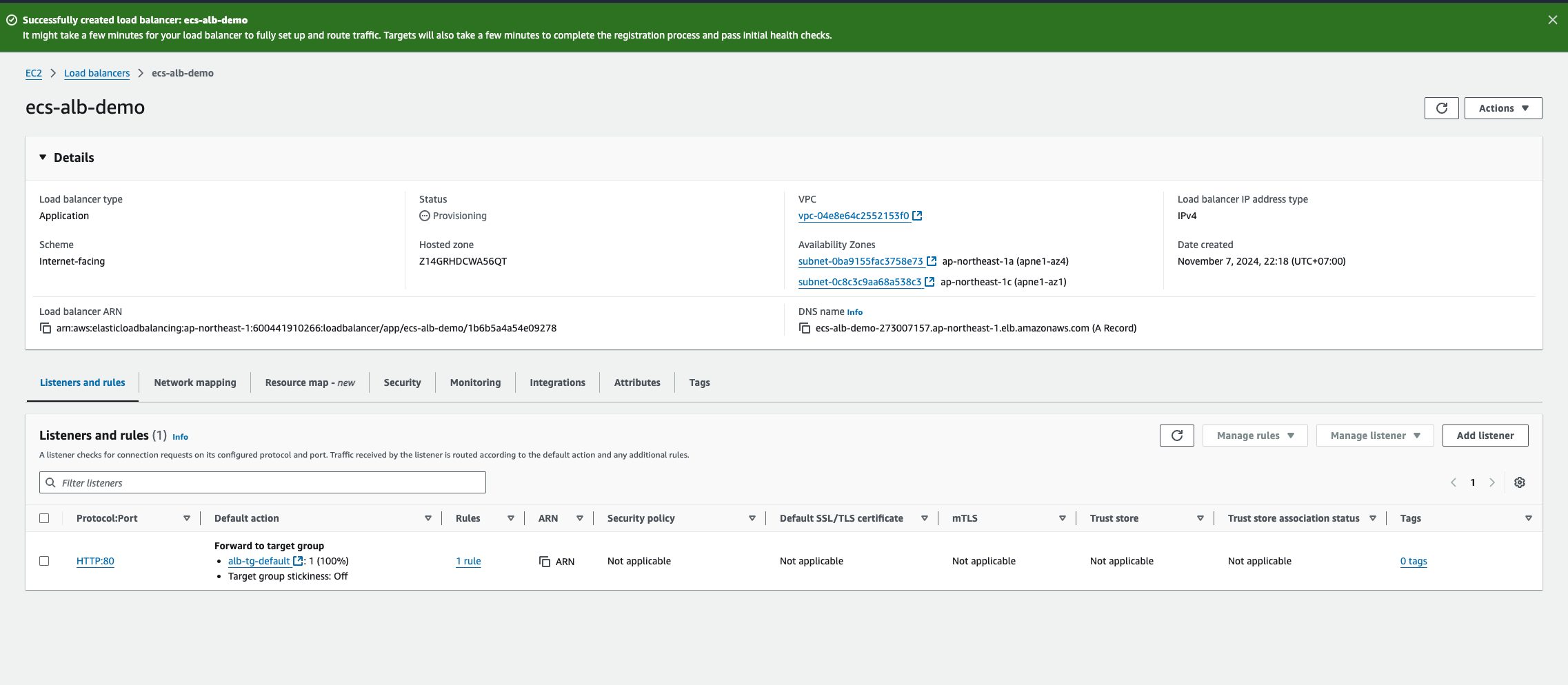Sort by Protocol:Port column
Screen dimensions: 1568x685
click(187, 518)
